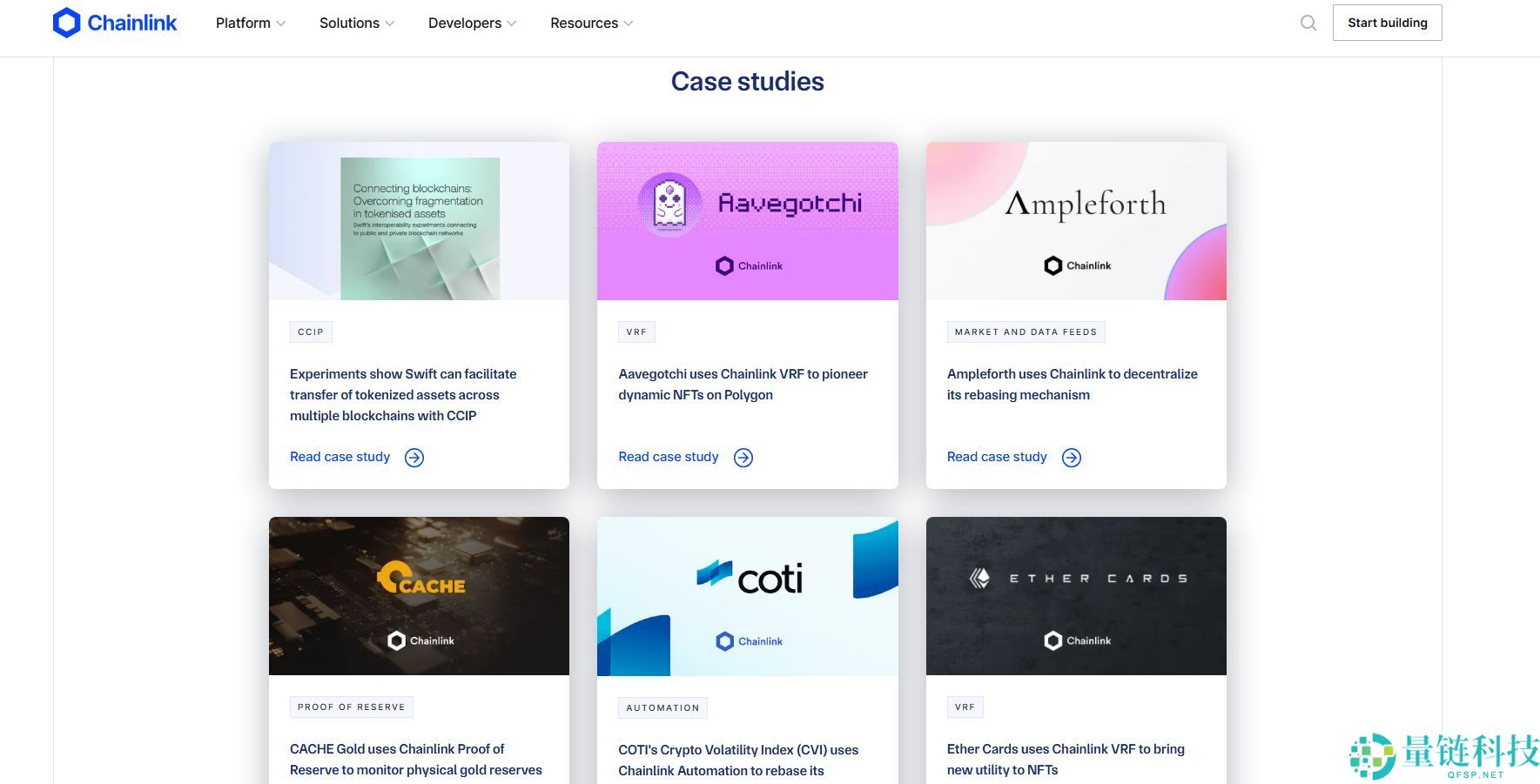The height and width of the screenshot is (784, 1540).
Task: Click Chainlink logo in CACHE banner
Action: [x=420, y=640]
